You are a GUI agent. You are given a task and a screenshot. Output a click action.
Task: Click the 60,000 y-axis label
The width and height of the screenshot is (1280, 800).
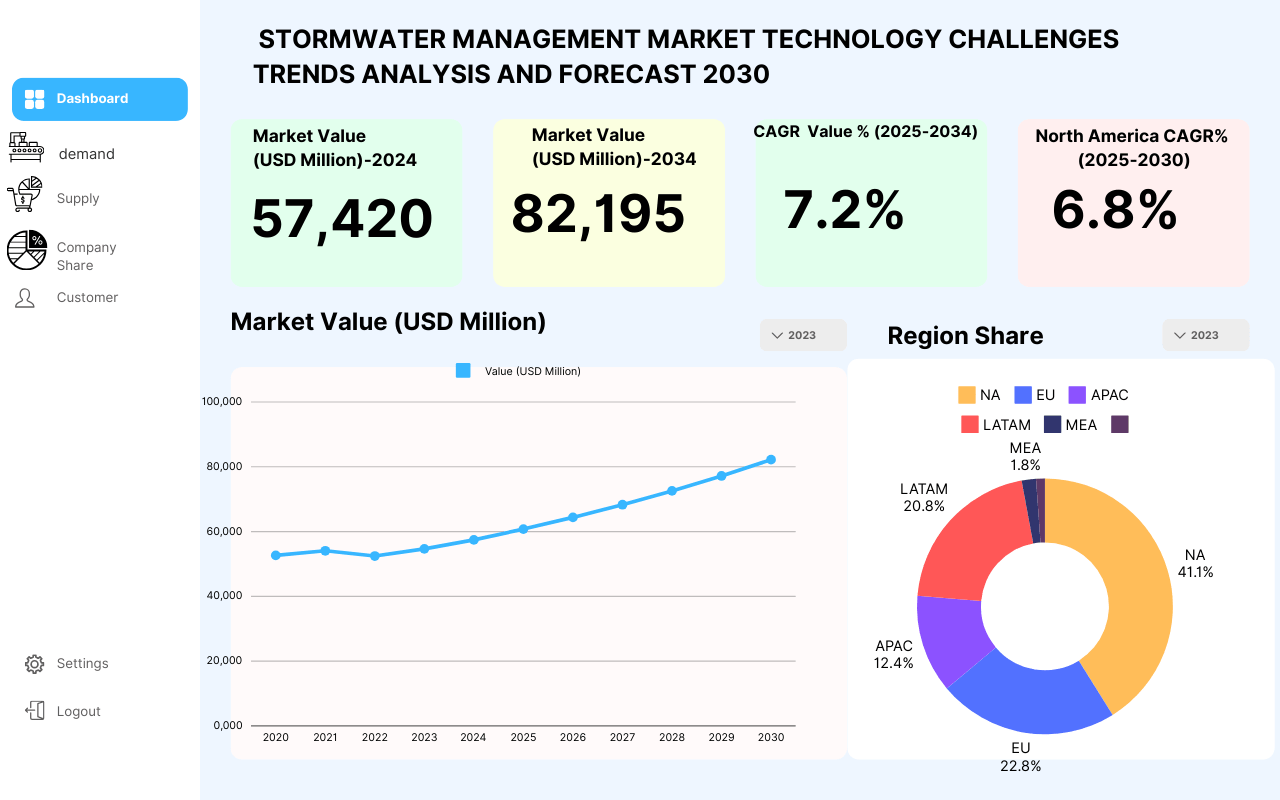click(225, 531)
